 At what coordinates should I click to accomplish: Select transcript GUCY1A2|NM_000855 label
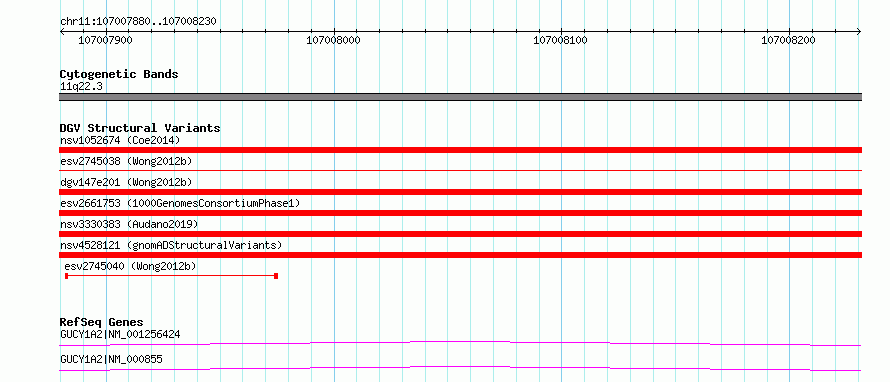click(x=111, y=359)
